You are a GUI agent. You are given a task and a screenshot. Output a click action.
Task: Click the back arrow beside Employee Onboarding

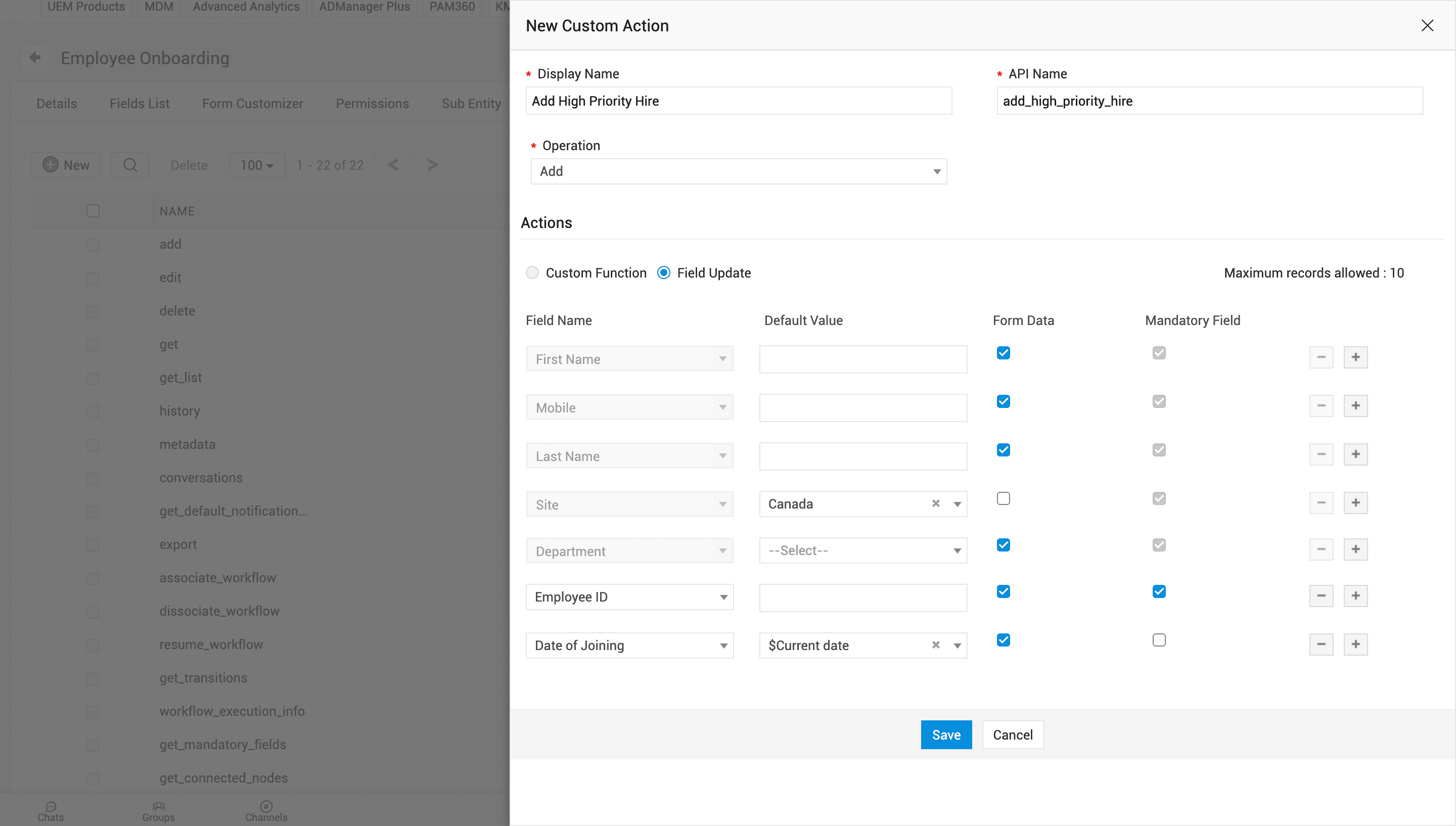(x=35, y=57)
